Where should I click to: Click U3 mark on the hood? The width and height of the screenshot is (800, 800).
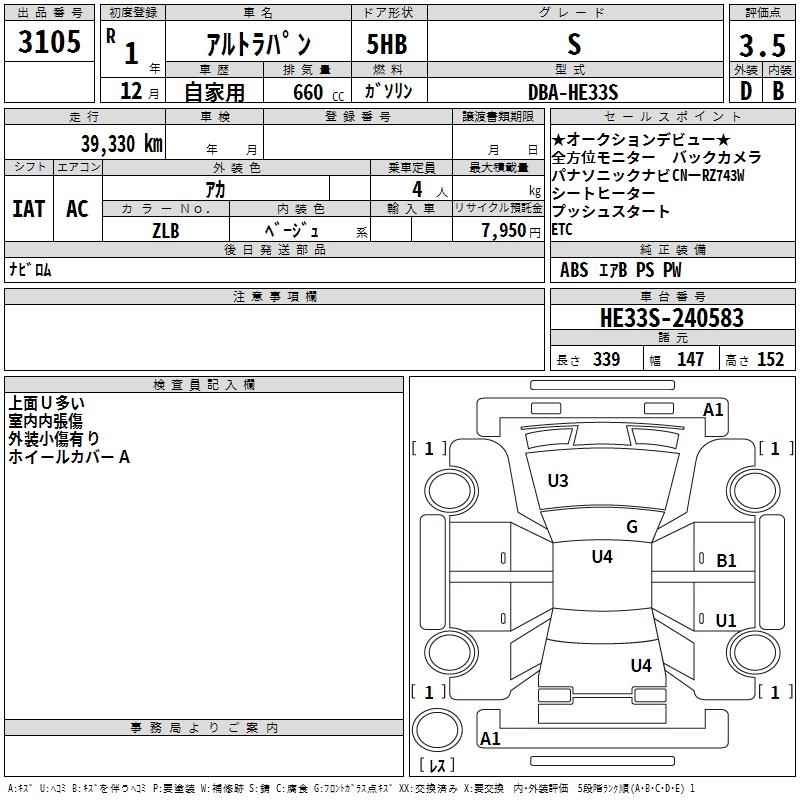558,481
